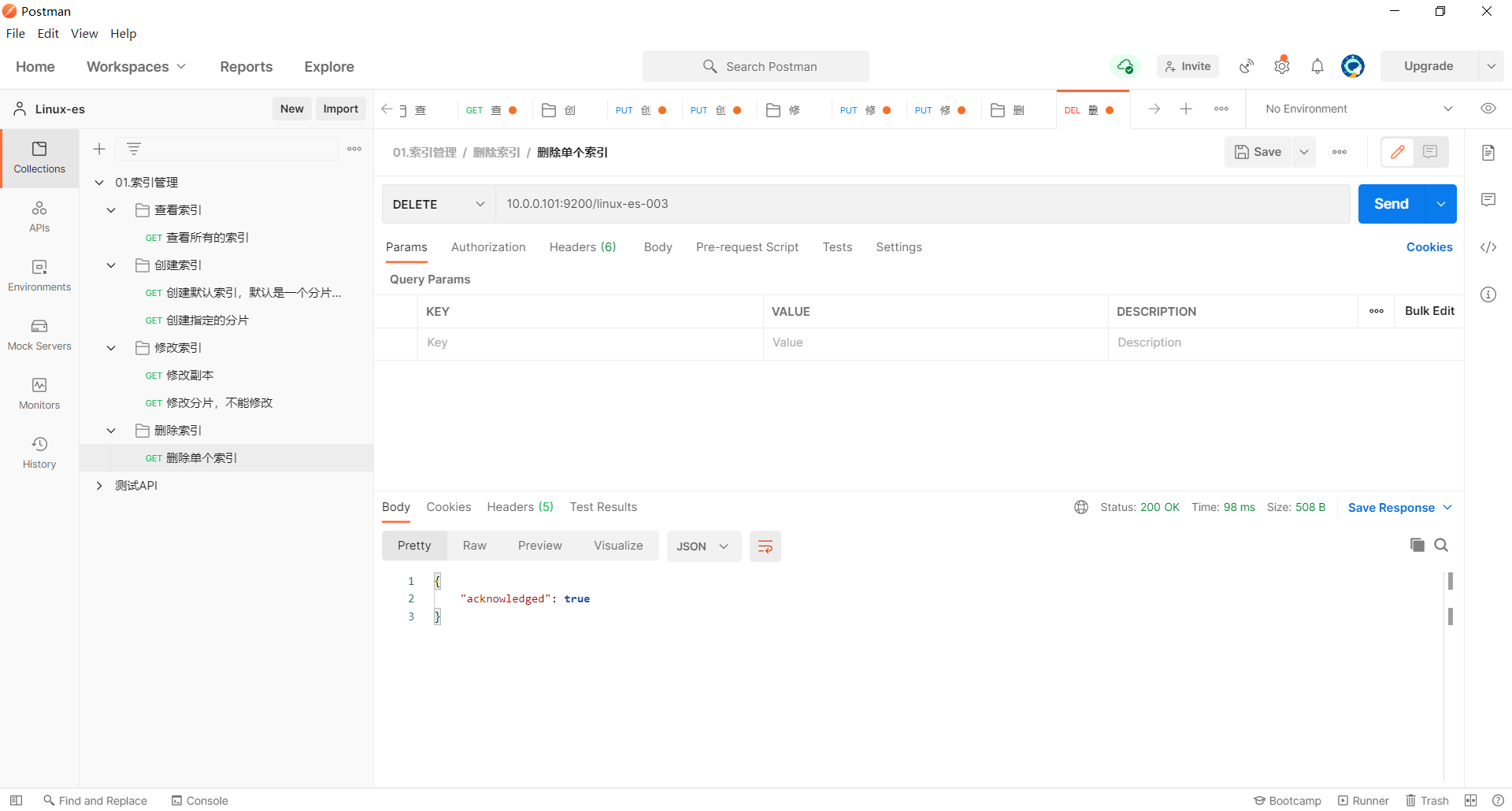
Task: Click the sync status cloud icon
Action: click(1125, 66)
